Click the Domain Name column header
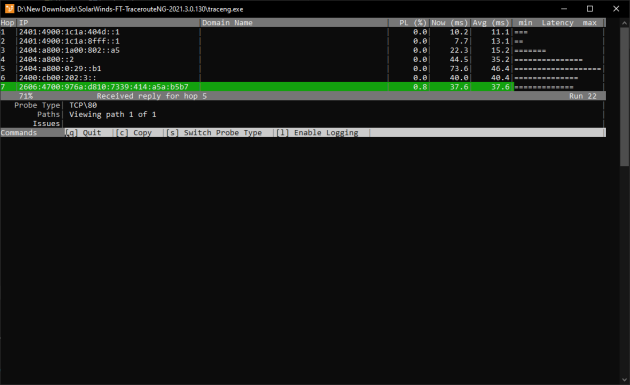This screenshot has height=385, width=630. (x=227, y=23)
